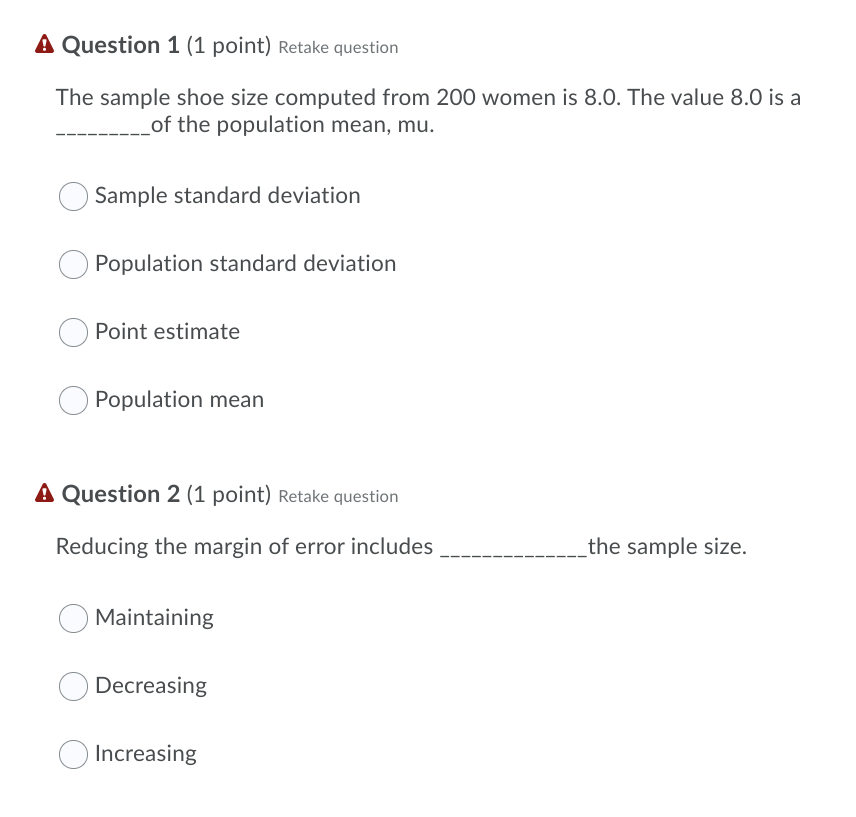Pick Increasing as the sample size answer
Viewport: 856px width, 817px height.
[x=72, y=754]
